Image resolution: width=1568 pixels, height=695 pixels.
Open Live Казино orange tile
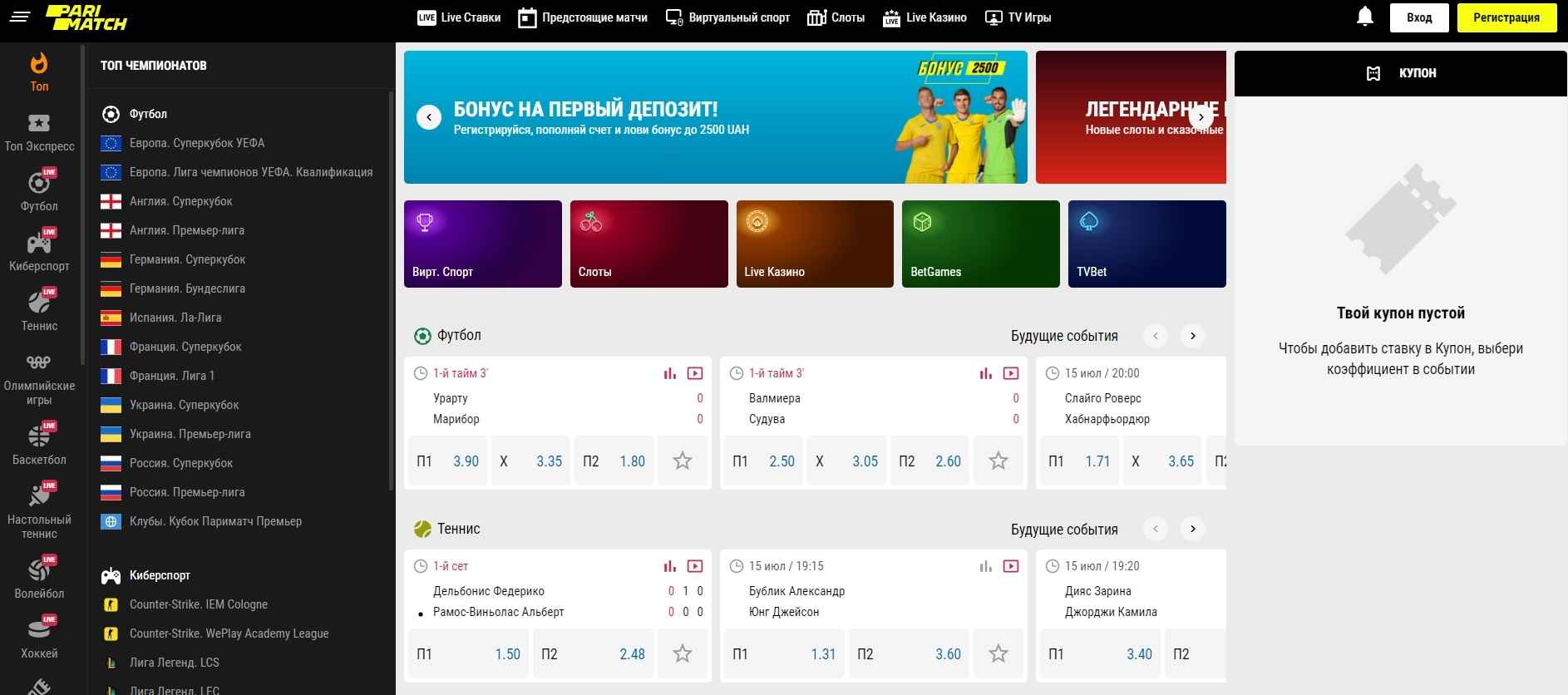click(x=815, y=244)
